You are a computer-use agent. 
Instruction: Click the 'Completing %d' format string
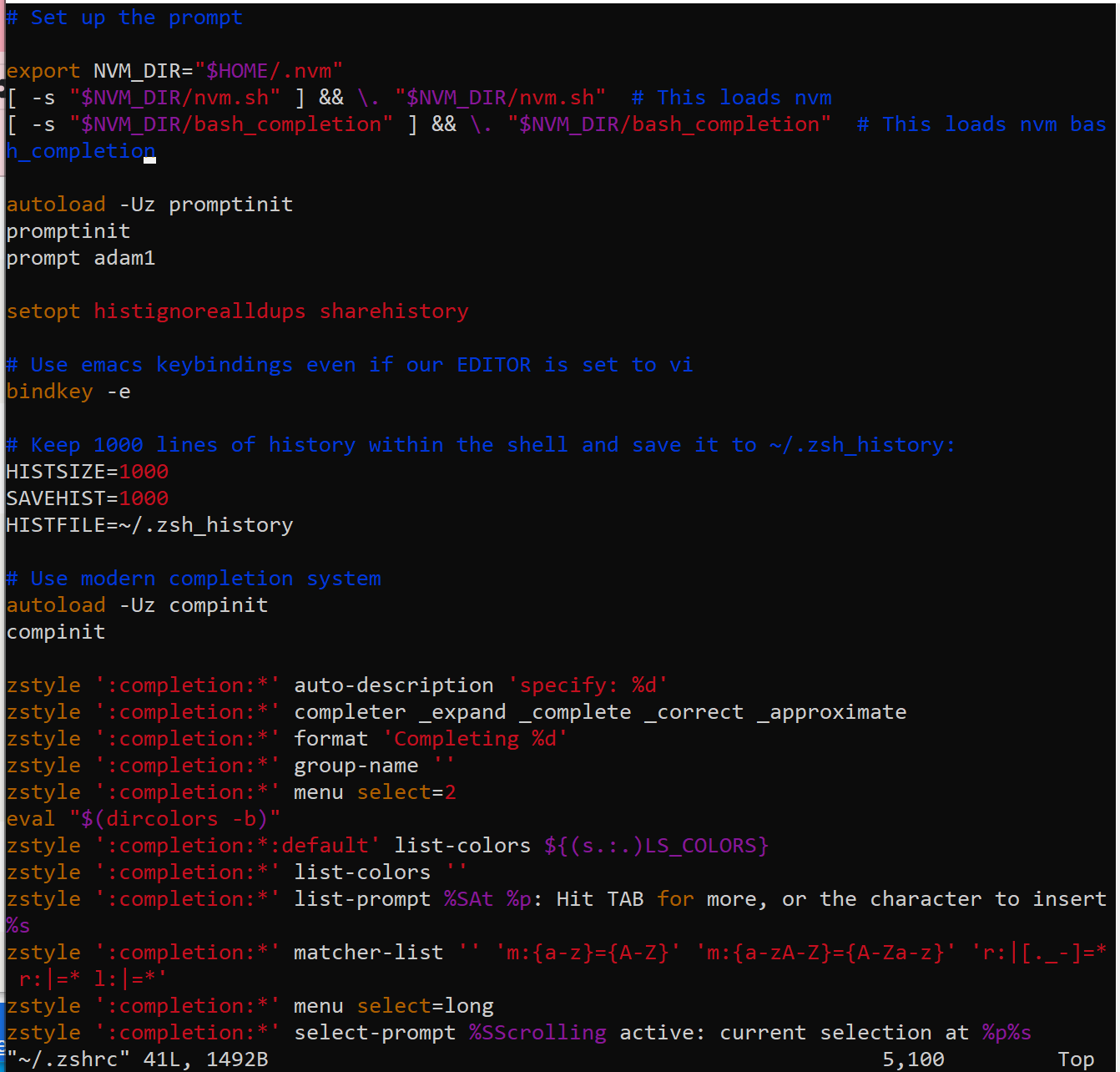[475, 739]
